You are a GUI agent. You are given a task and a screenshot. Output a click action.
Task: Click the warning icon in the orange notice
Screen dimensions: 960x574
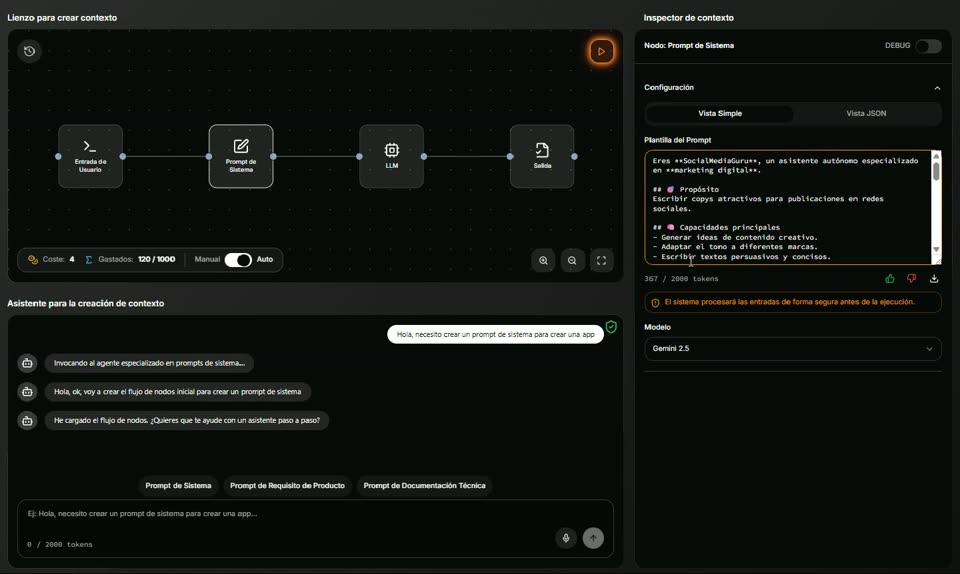(655, 303)
